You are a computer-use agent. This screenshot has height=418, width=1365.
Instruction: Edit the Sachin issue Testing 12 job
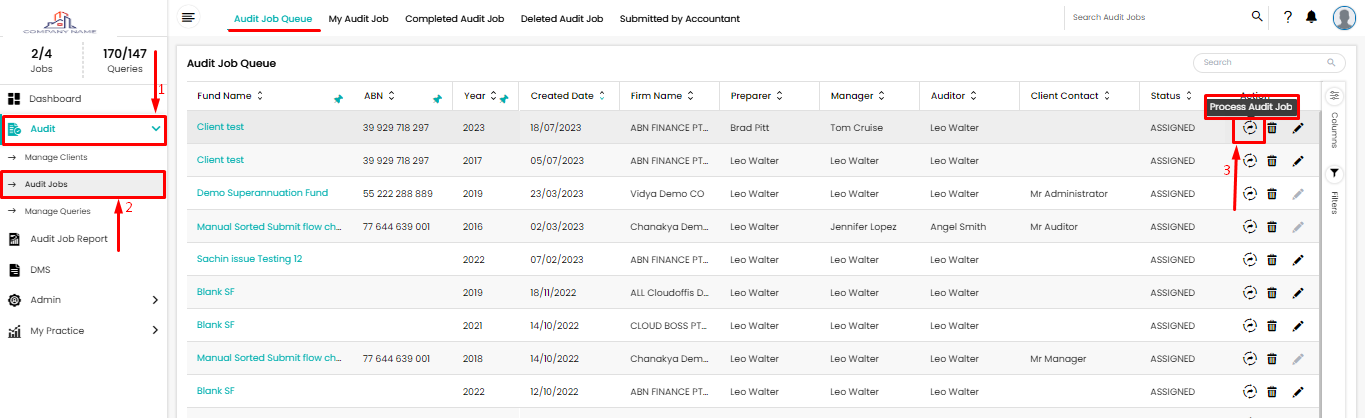1298,260
